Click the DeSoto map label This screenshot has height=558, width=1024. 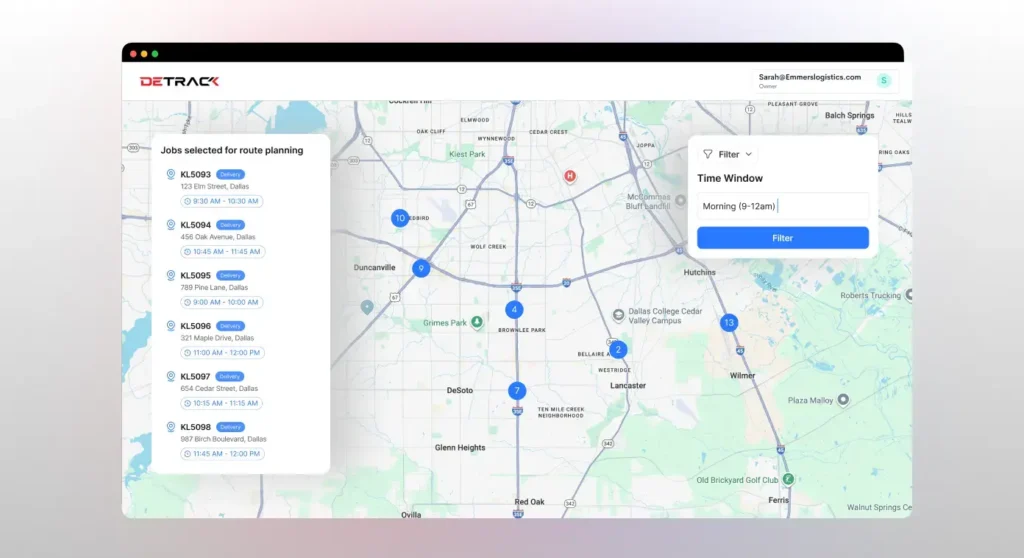click(460, 390)
